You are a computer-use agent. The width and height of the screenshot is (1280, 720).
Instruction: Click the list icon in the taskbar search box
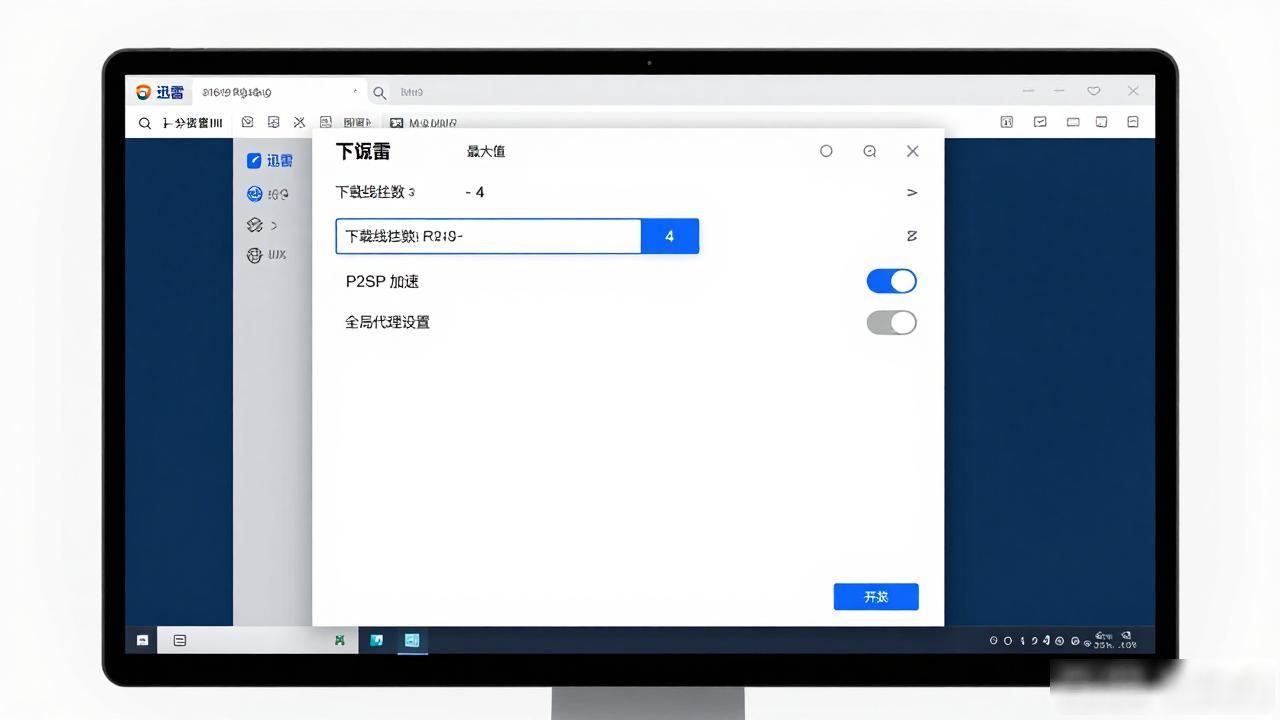(180, 640)
